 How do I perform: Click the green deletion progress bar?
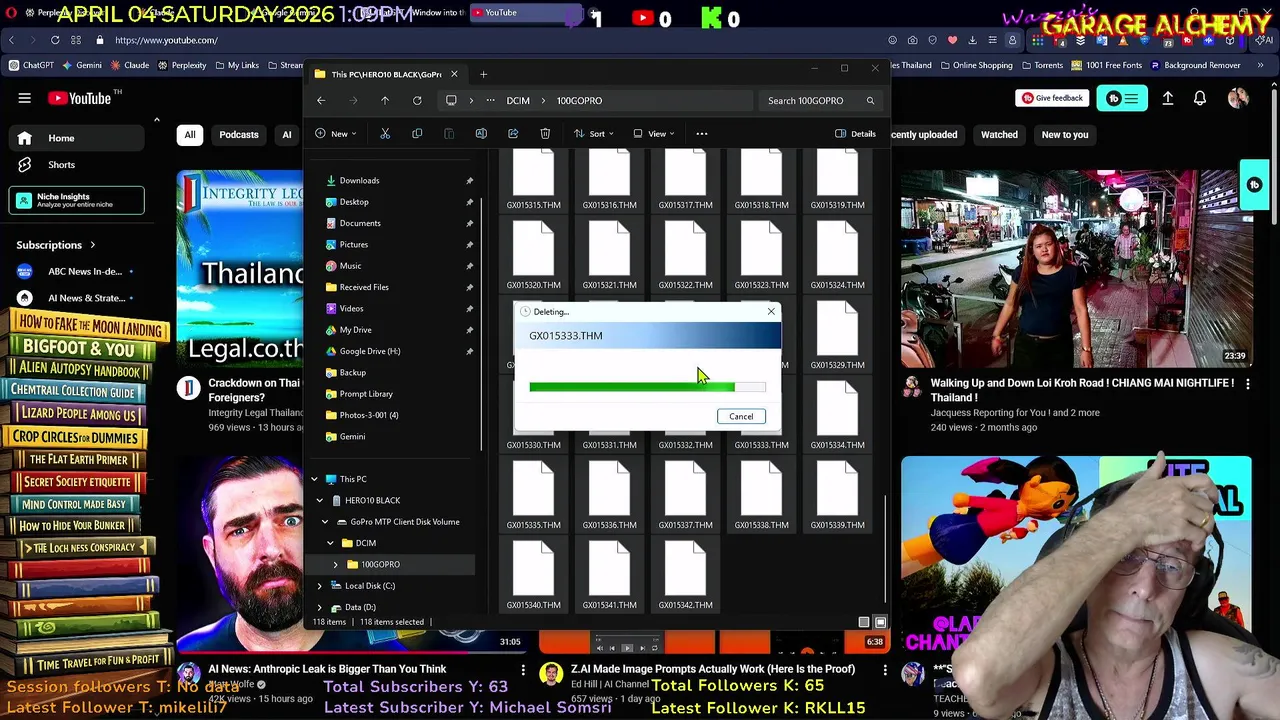coord(647,387)
